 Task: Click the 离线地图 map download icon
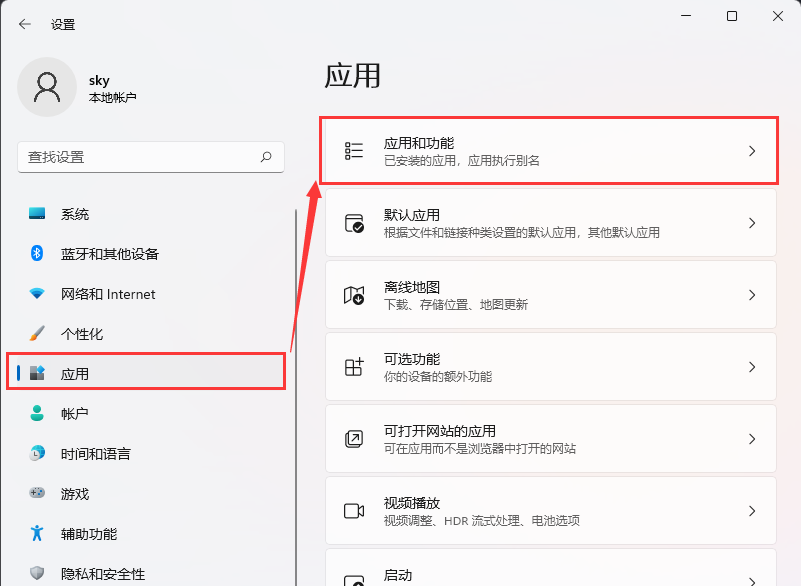click(x=352, y=294)
